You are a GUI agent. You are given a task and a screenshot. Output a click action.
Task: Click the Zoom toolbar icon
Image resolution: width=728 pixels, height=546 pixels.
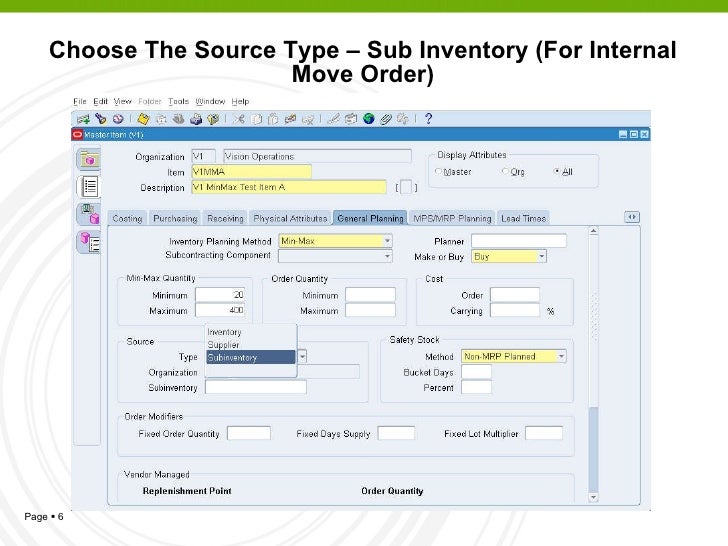[351, 119]
